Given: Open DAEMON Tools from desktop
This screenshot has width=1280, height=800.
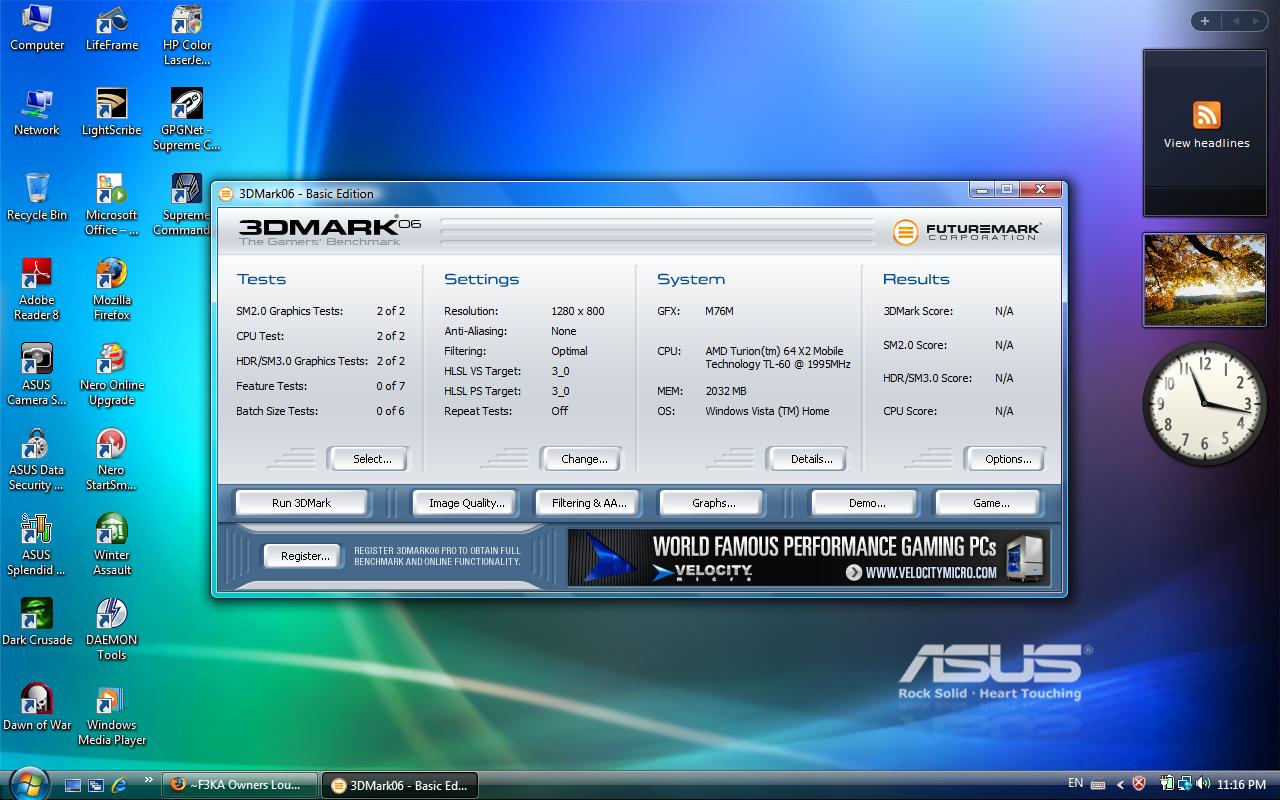Looking at the screenshot, I should pos(112,630).
